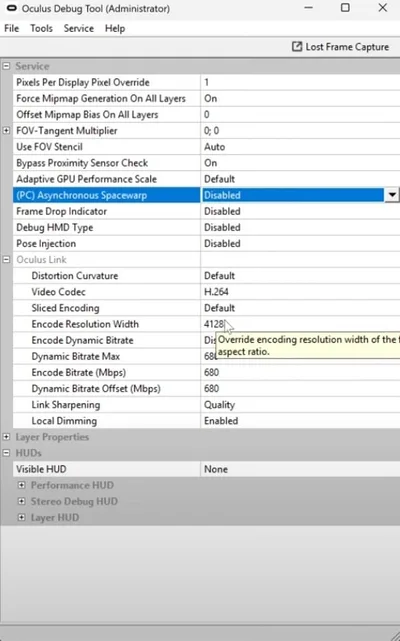Select the Pixels Per Display Pixel Override label

pyautogui.click(x=83, y=82)
